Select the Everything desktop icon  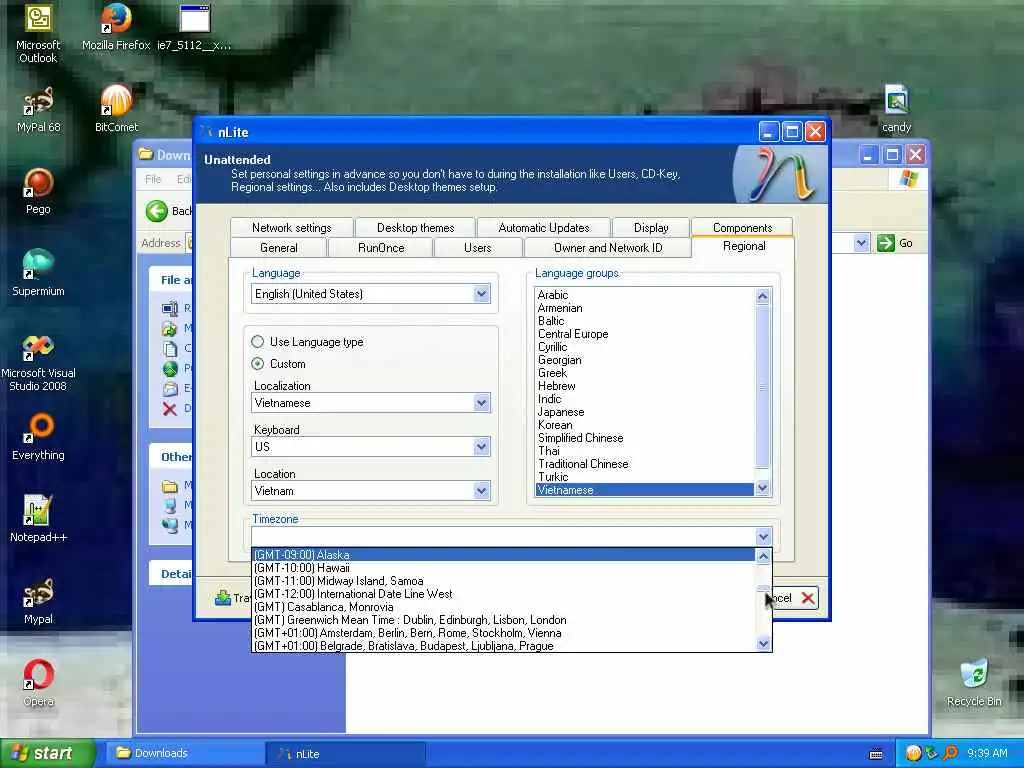[x=38, y=436]
